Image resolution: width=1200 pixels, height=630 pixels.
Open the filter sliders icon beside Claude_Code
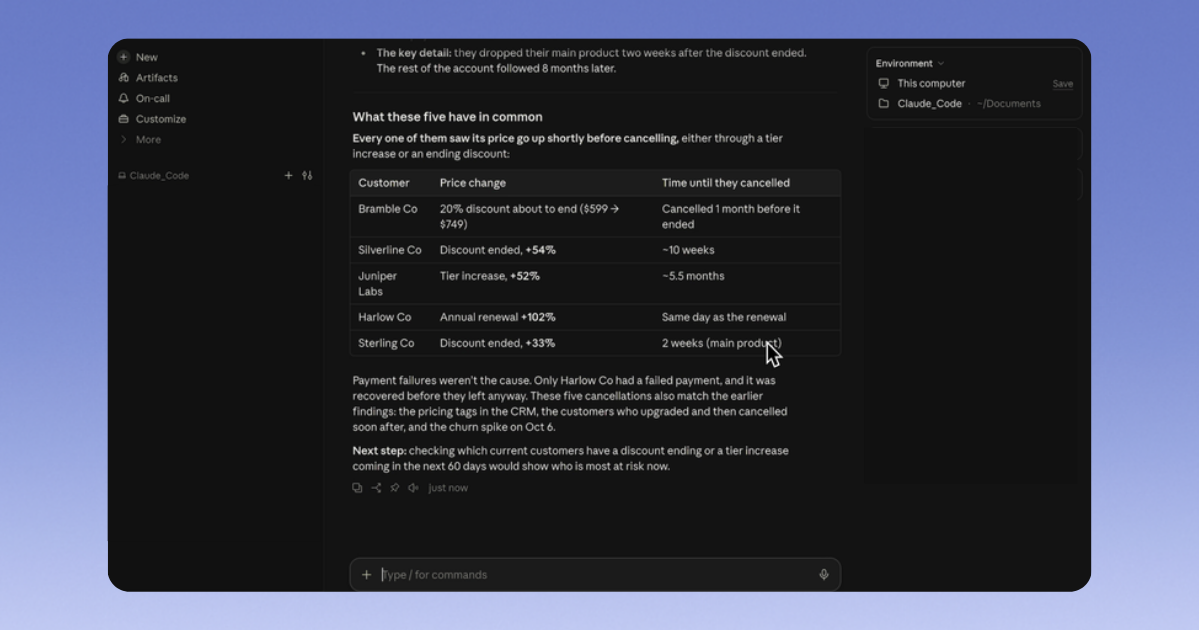tap(307, 176)
